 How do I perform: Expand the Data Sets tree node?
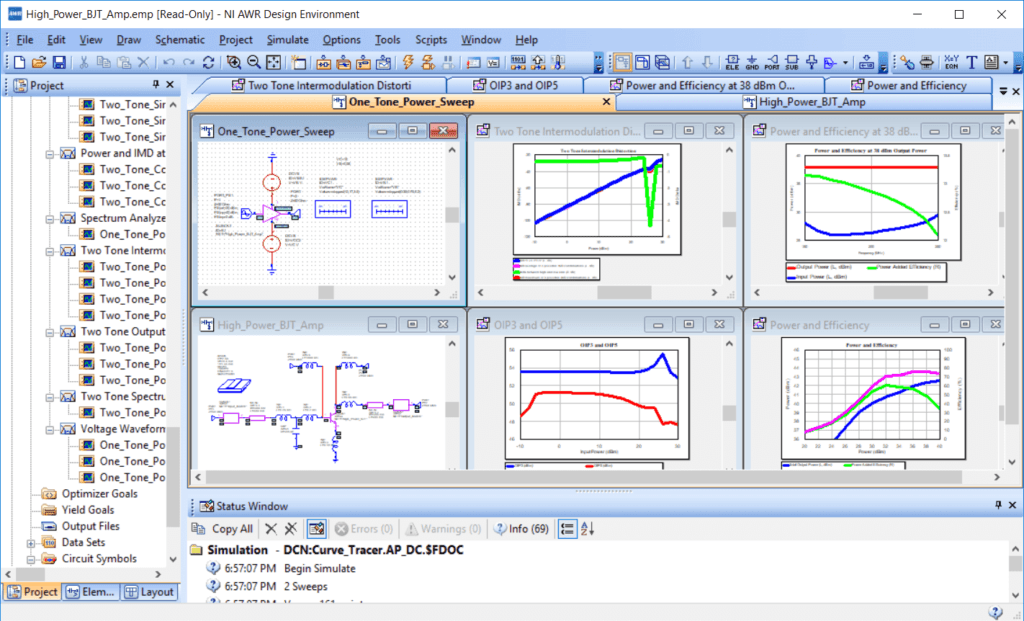[32, 542]
